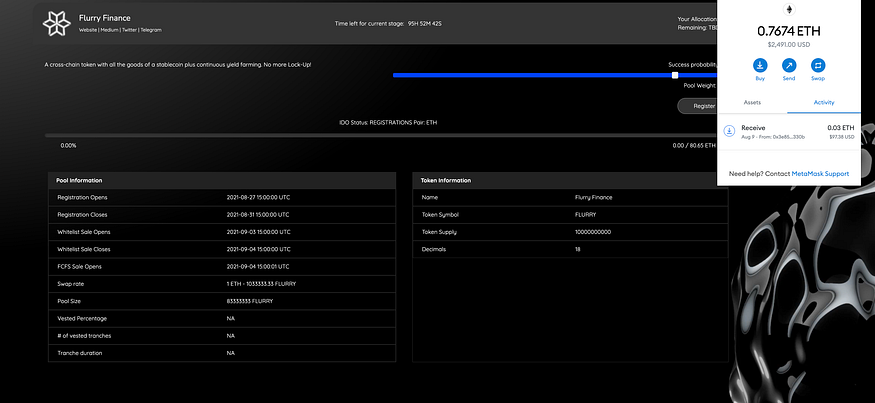875x403 pixels.
Task: Click the Tranche duration row label
Action: [x=80, y=353]
